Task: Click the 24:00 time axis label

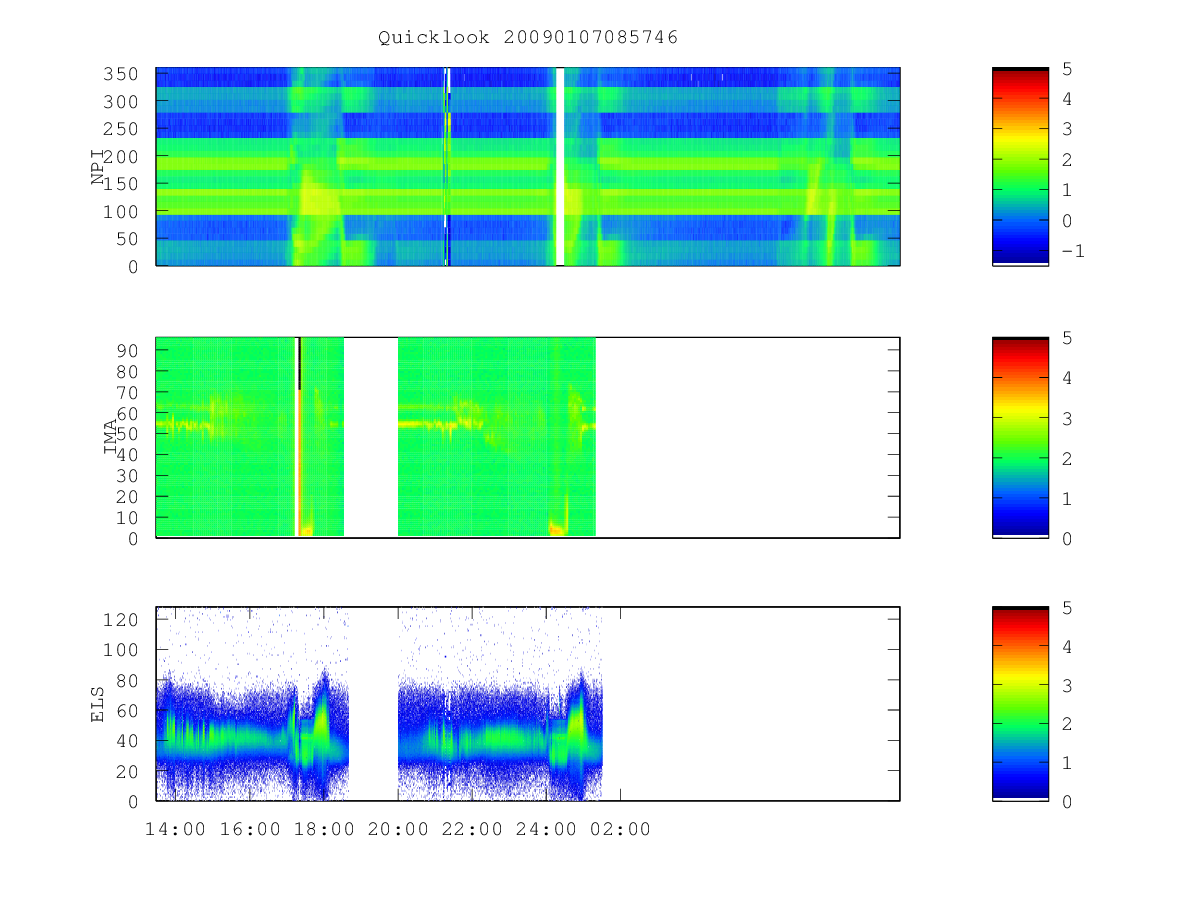Action: (x=546, y=830)
